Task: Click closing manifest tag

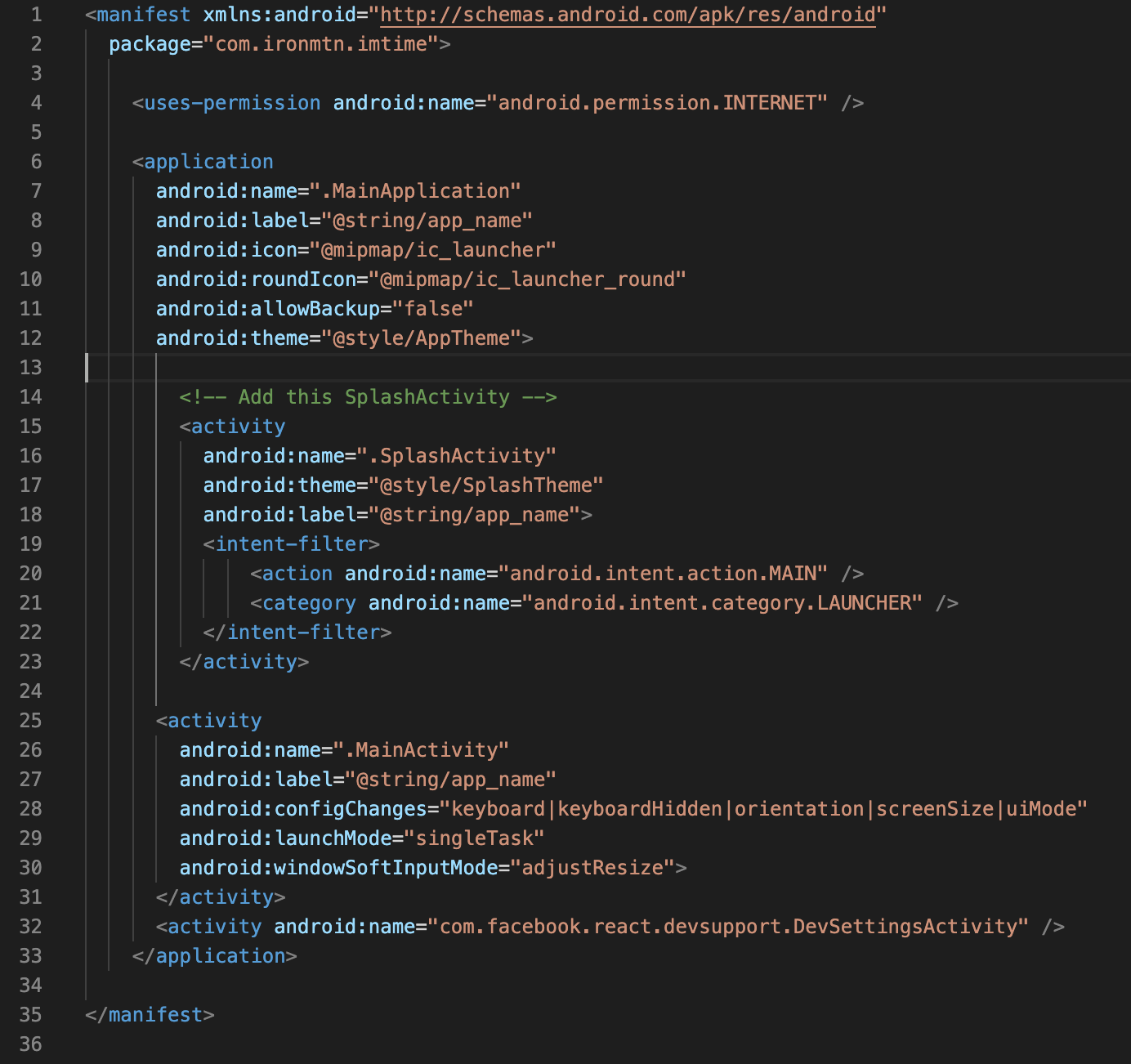Action: 150,1015
